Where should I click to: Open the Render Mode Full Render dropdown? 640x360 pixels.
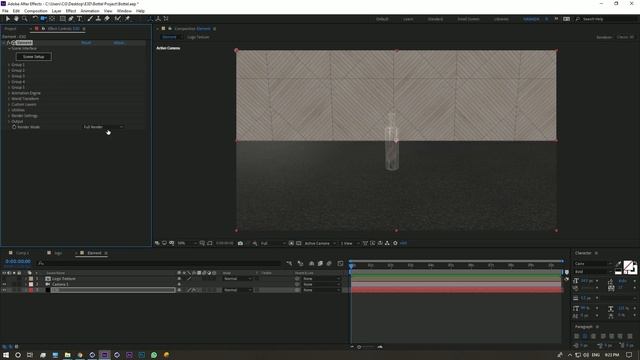coord(103,127)
